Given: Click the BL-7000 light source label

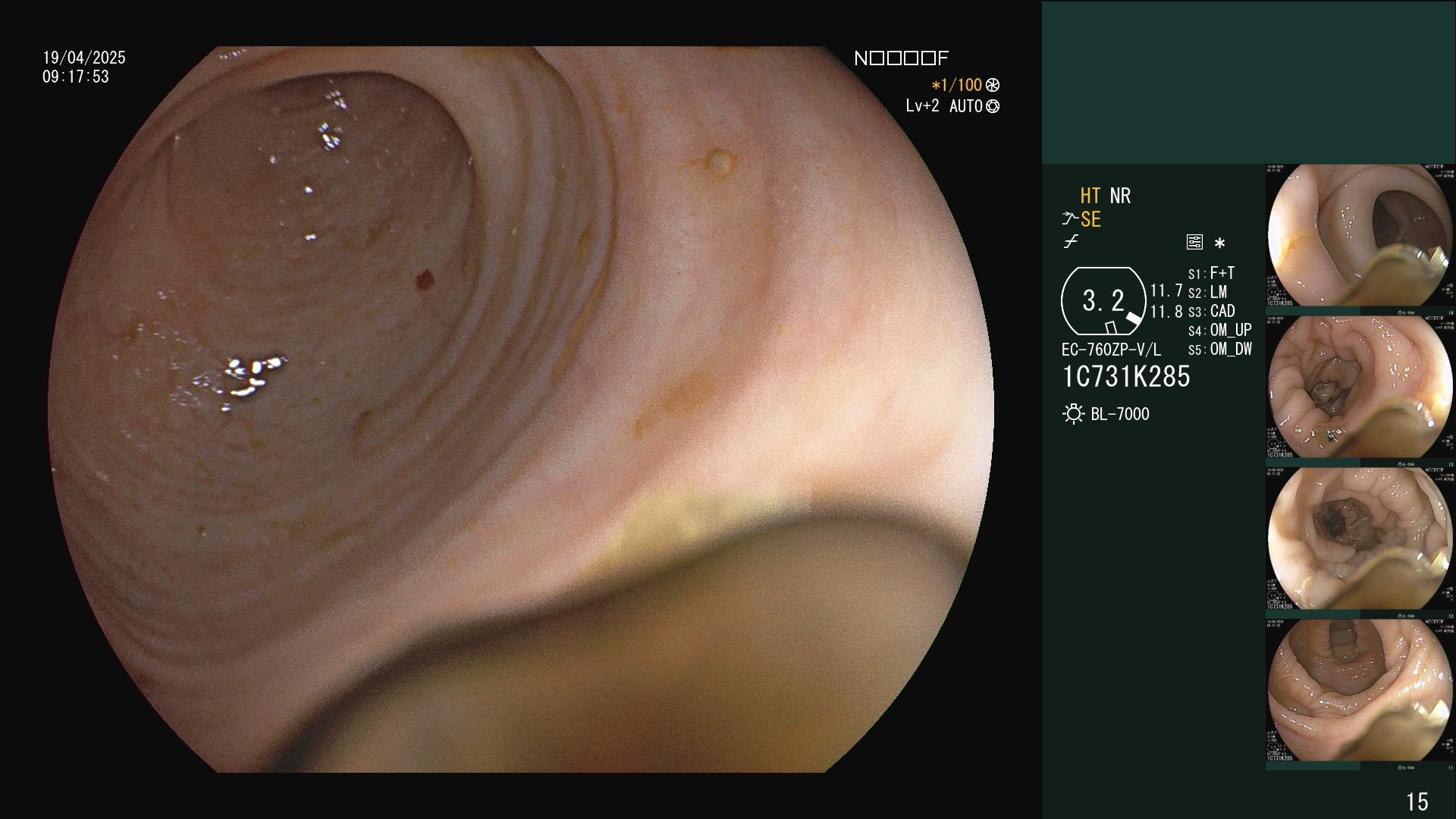Looking at the screenshot, I should click(x=1120, y=414).
